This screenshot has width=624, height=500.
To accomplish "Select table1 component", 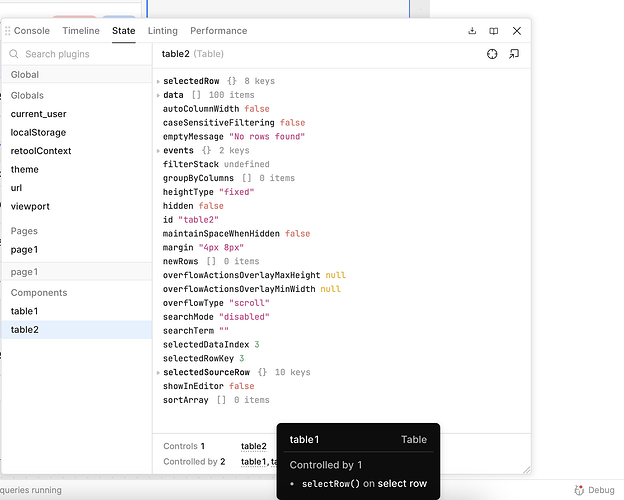I will [x=24, y=311].
